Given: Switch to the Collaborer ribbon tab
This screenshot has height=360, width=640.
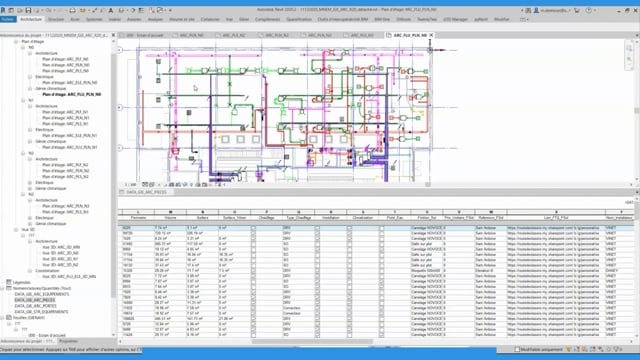Looking at the screenshot, I should [x=210, y=19].
